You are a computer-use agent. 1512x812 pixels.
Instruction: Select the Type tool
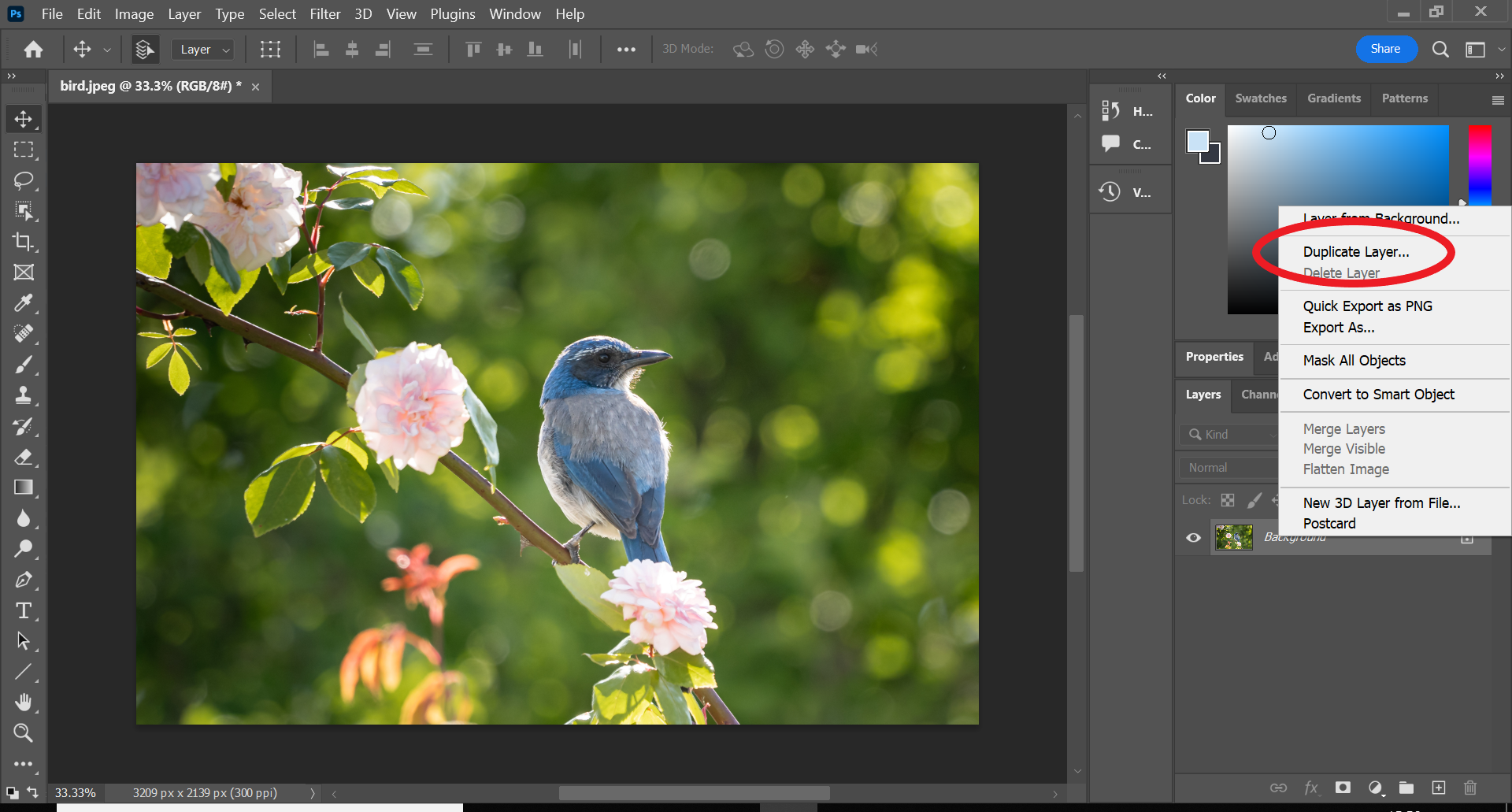[x=24, y=610]
